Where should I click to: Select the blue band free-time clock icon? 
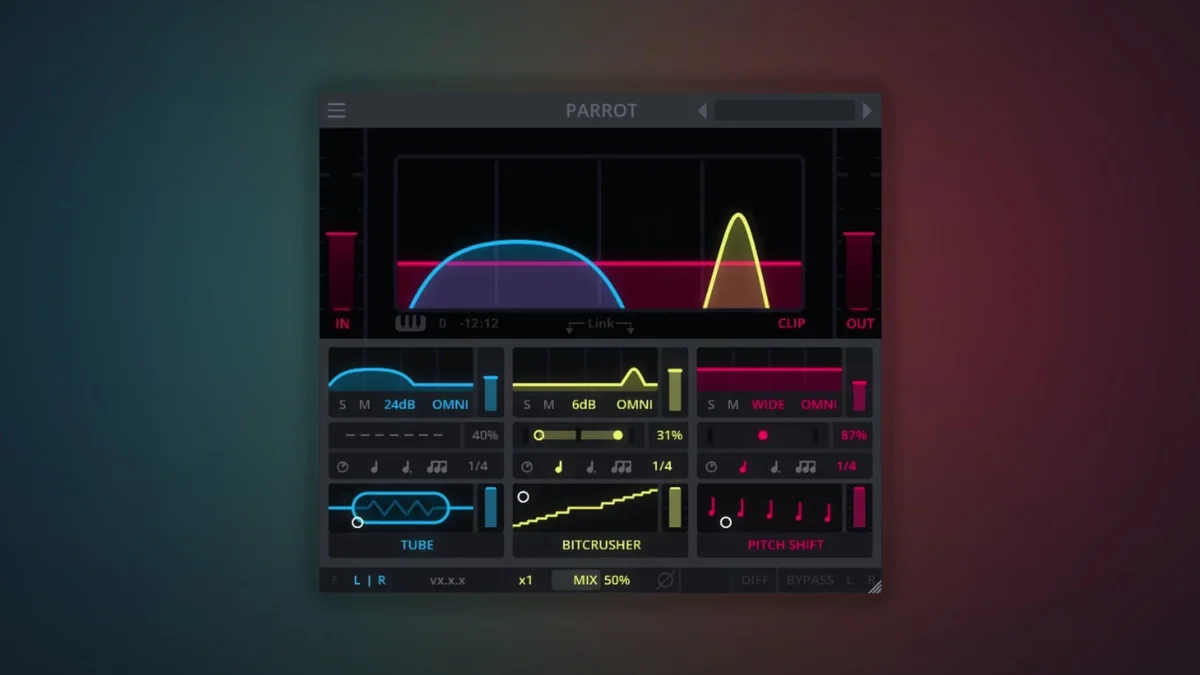point(343,467)
